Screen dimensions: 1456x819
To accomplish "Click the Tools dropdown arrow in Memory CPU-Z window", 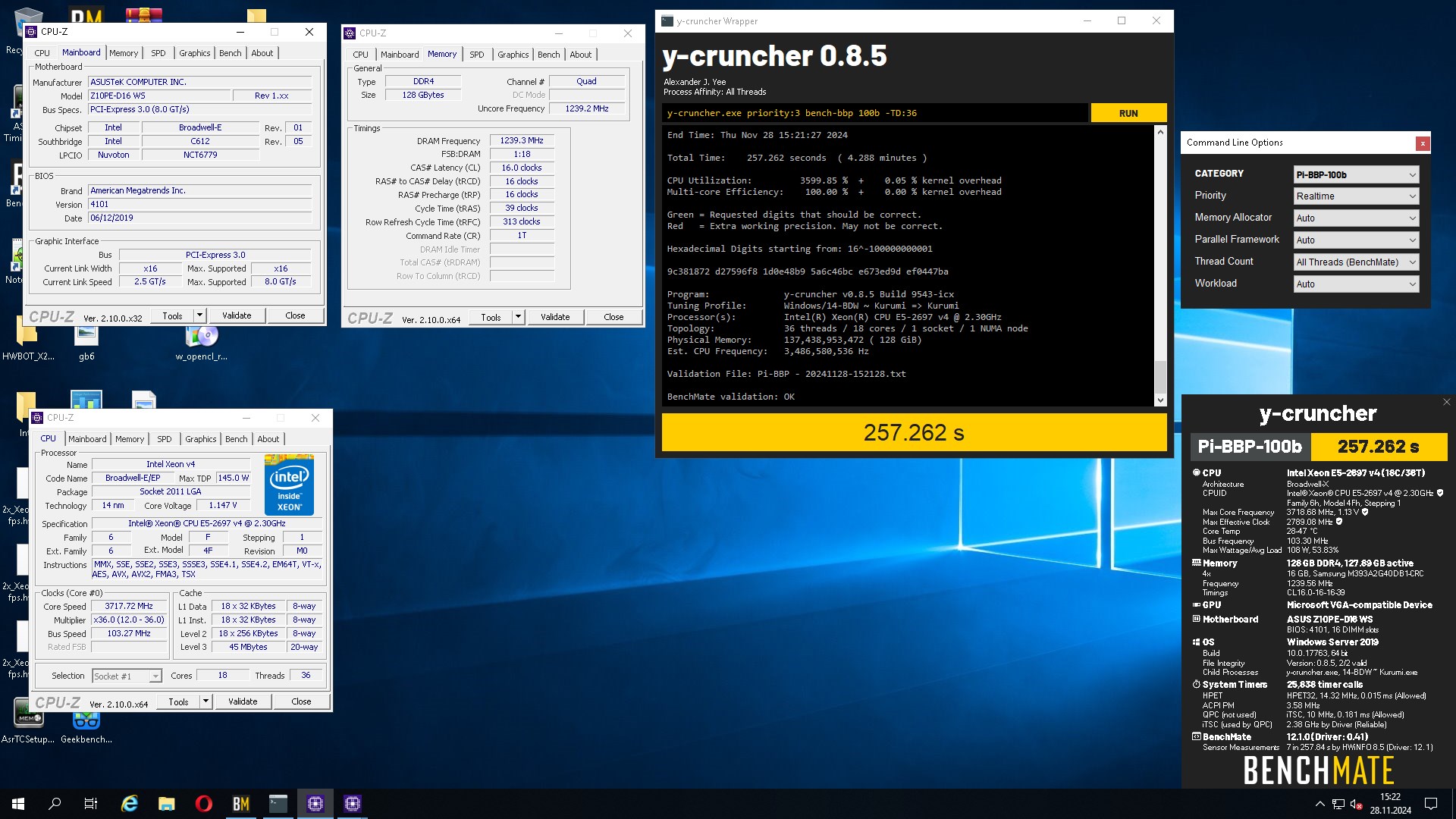I will coord(518,317).
